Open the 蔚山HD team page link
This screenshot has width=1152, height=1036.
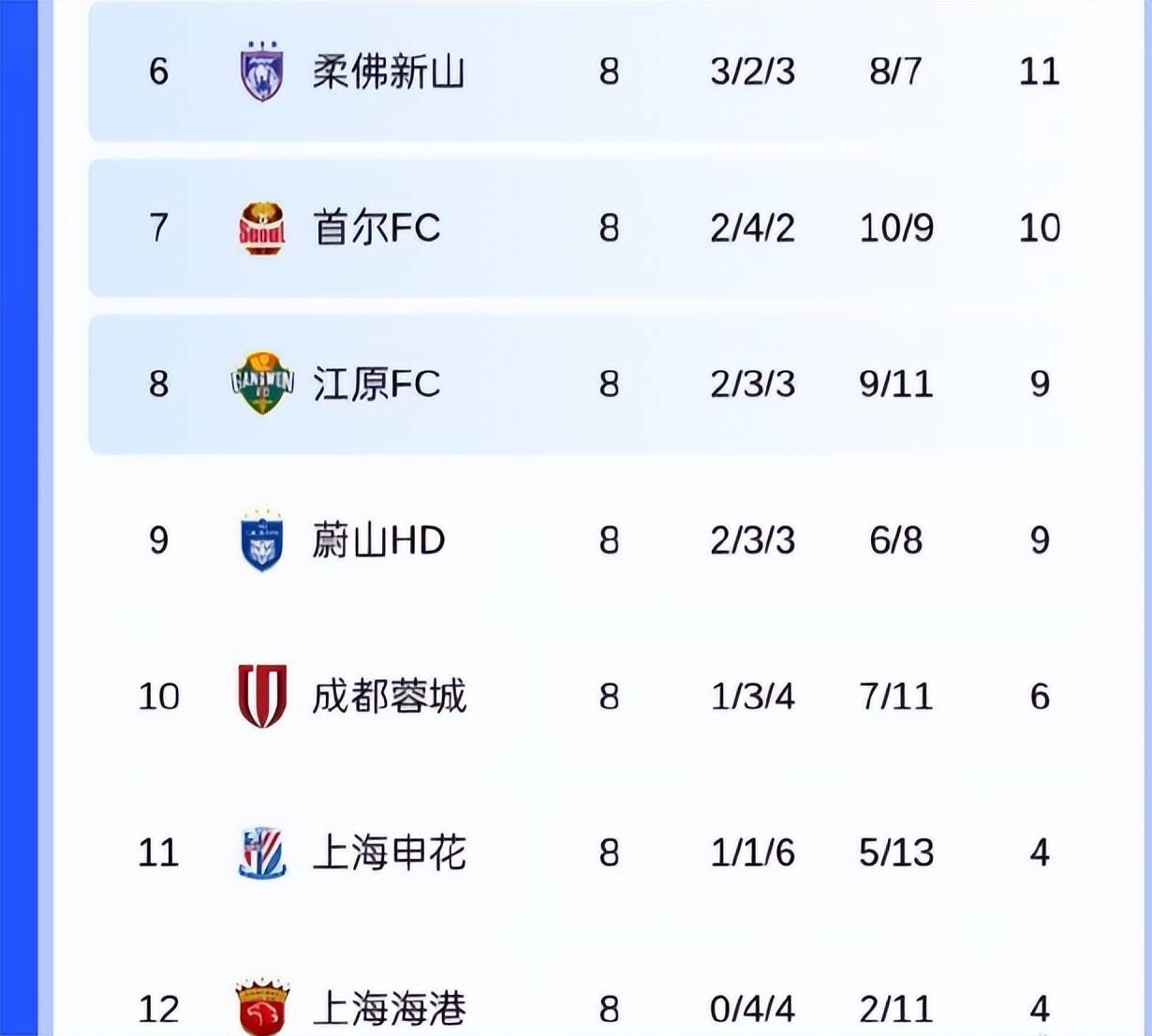[378, 540]
